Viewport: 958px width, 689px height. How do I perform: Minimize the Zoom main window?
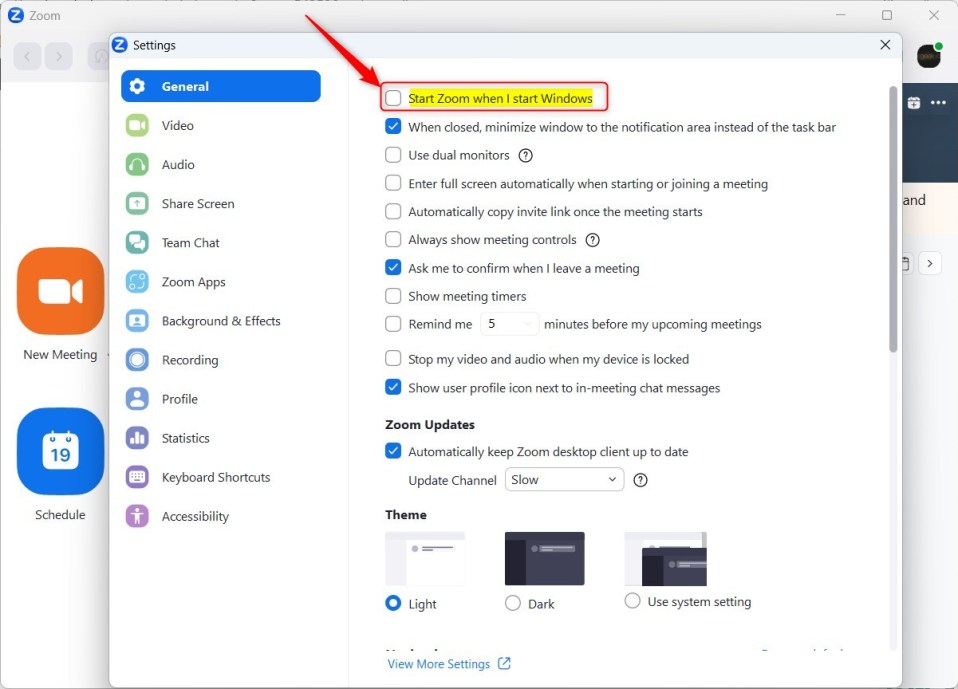pos(841,15)
